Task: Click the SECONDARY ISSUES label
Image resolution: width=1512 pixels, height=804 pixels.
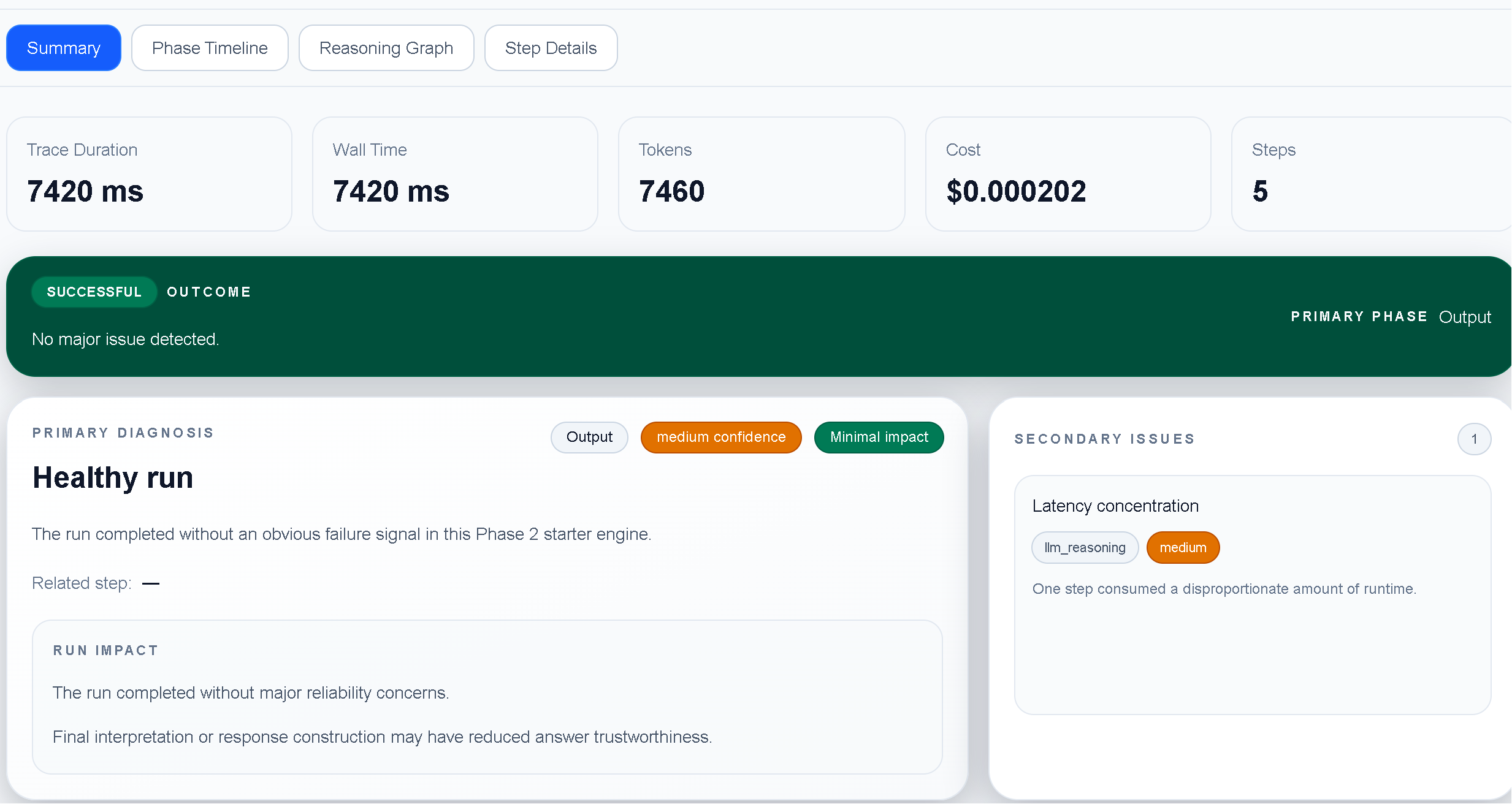Action: tap(1105, 439)
